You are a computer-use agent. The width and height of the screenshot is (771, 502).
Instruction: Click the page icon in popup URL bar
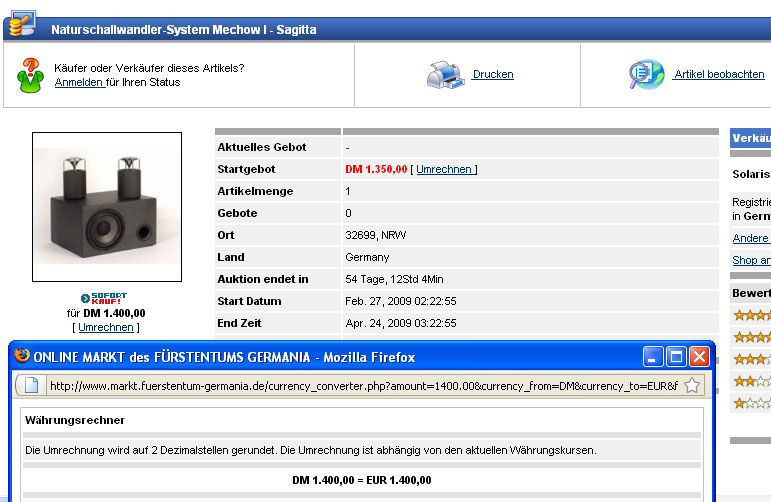31,386
